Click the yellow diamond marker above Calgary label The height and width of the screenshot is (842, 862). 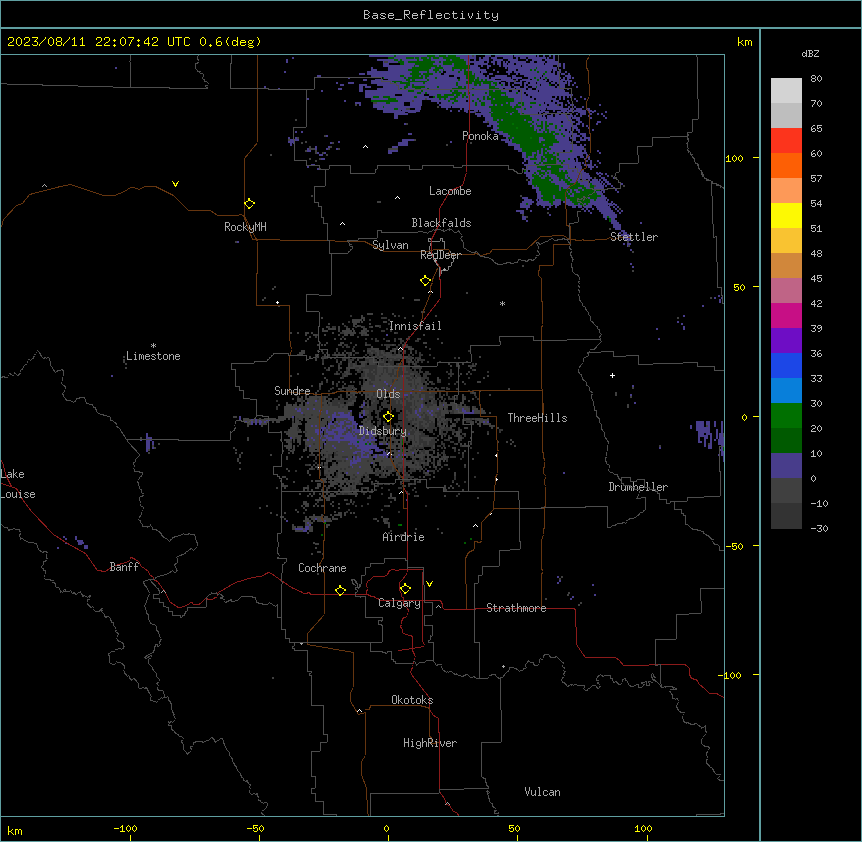pyautogui.click(x=405, y=589)
